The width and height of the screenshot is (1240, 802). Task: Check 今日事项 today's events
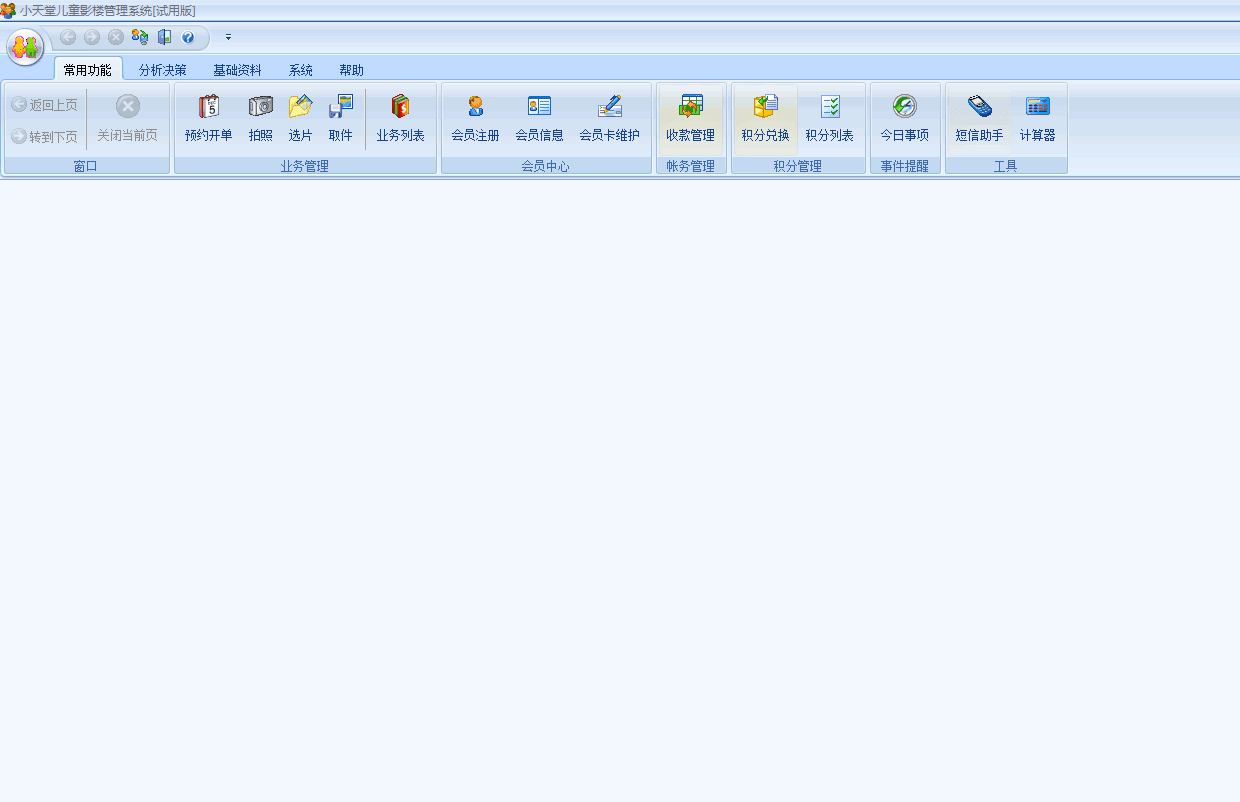click(904, 118)
